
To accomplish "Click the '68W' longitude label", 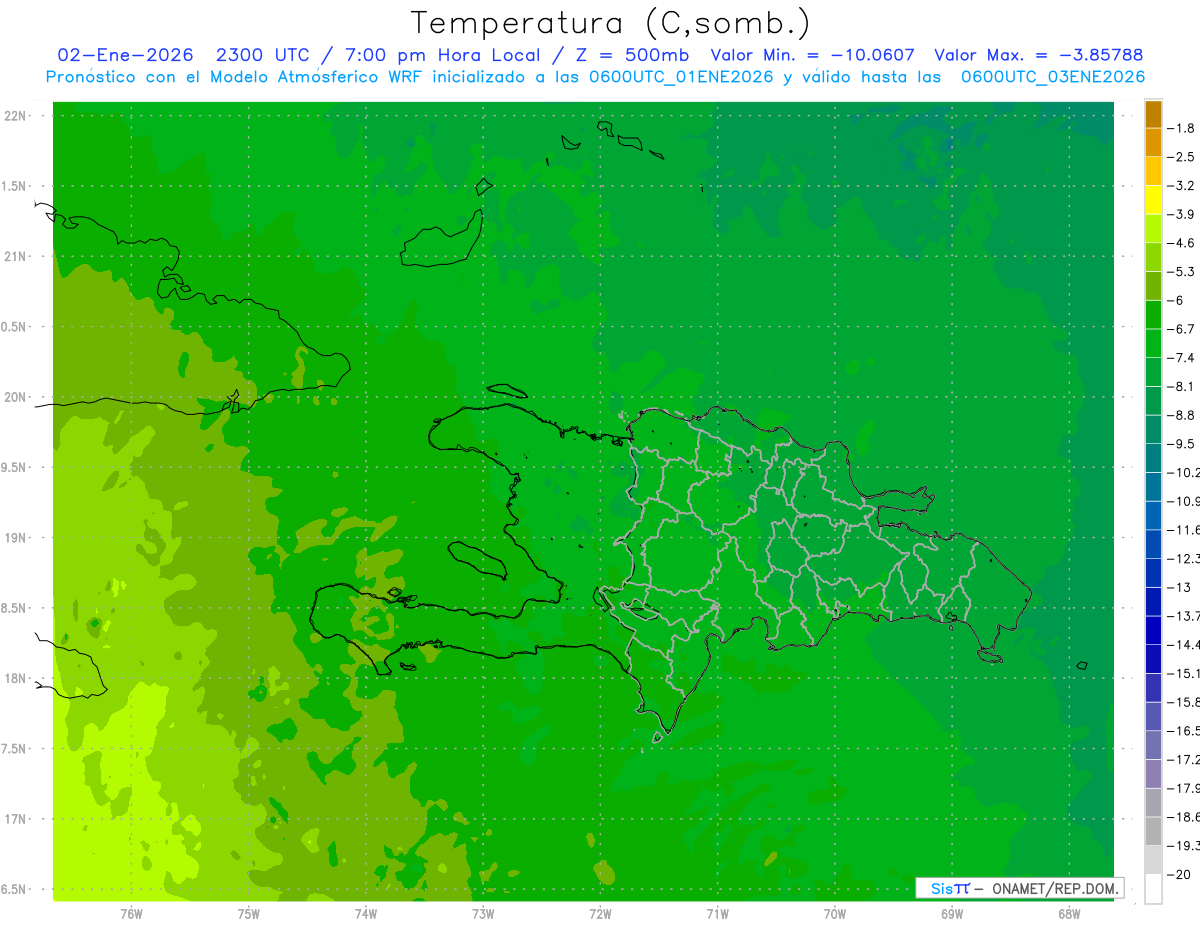I will 1069,913.
